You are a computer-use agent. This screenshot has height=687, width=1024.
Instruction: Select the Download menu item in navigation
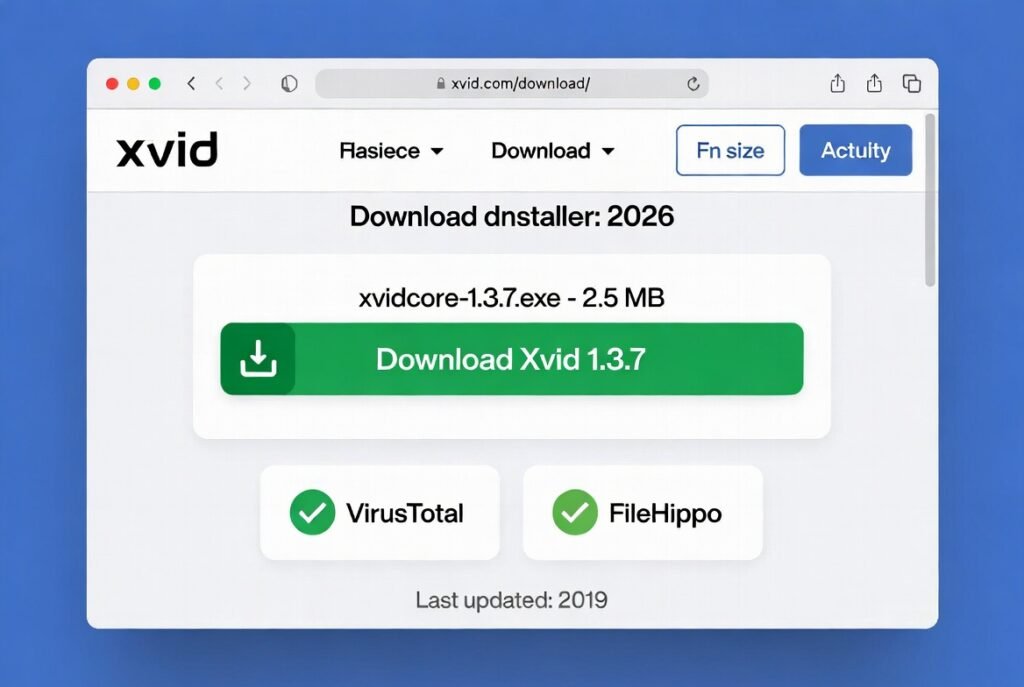pos(540,151)
